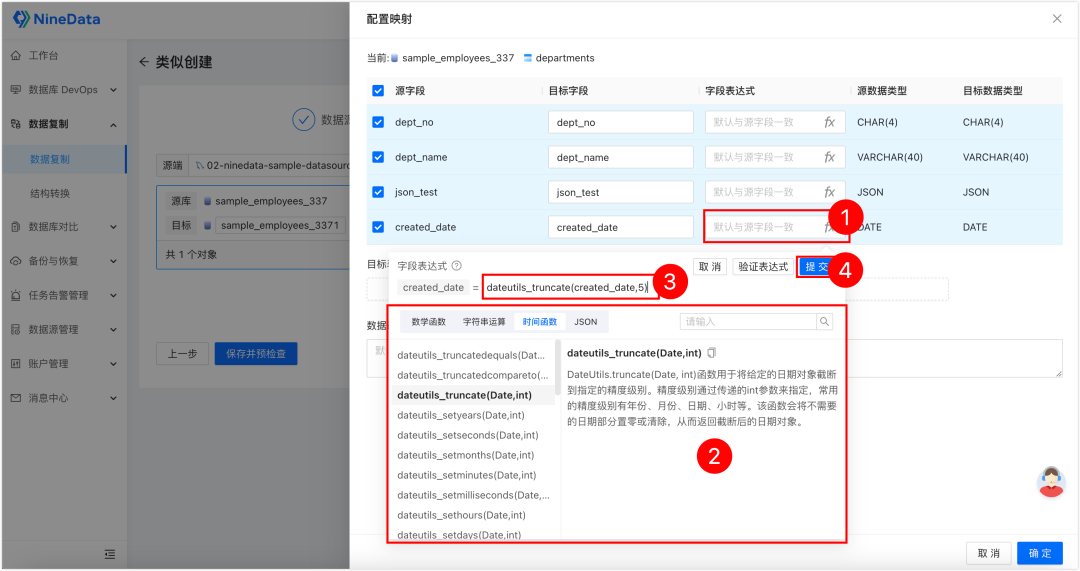This screenshot has width=1080, height=571.
Task: Click the search magnifier in function search
Action: (x=824, y=322)
